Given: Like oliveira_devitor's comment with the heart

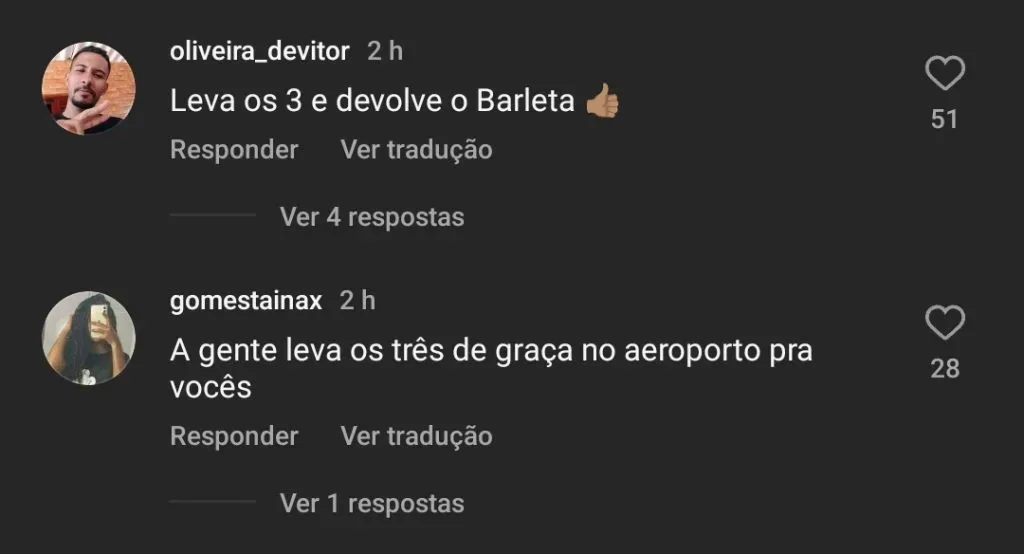Looking at the screenshot, I should (x=944, y=73).
